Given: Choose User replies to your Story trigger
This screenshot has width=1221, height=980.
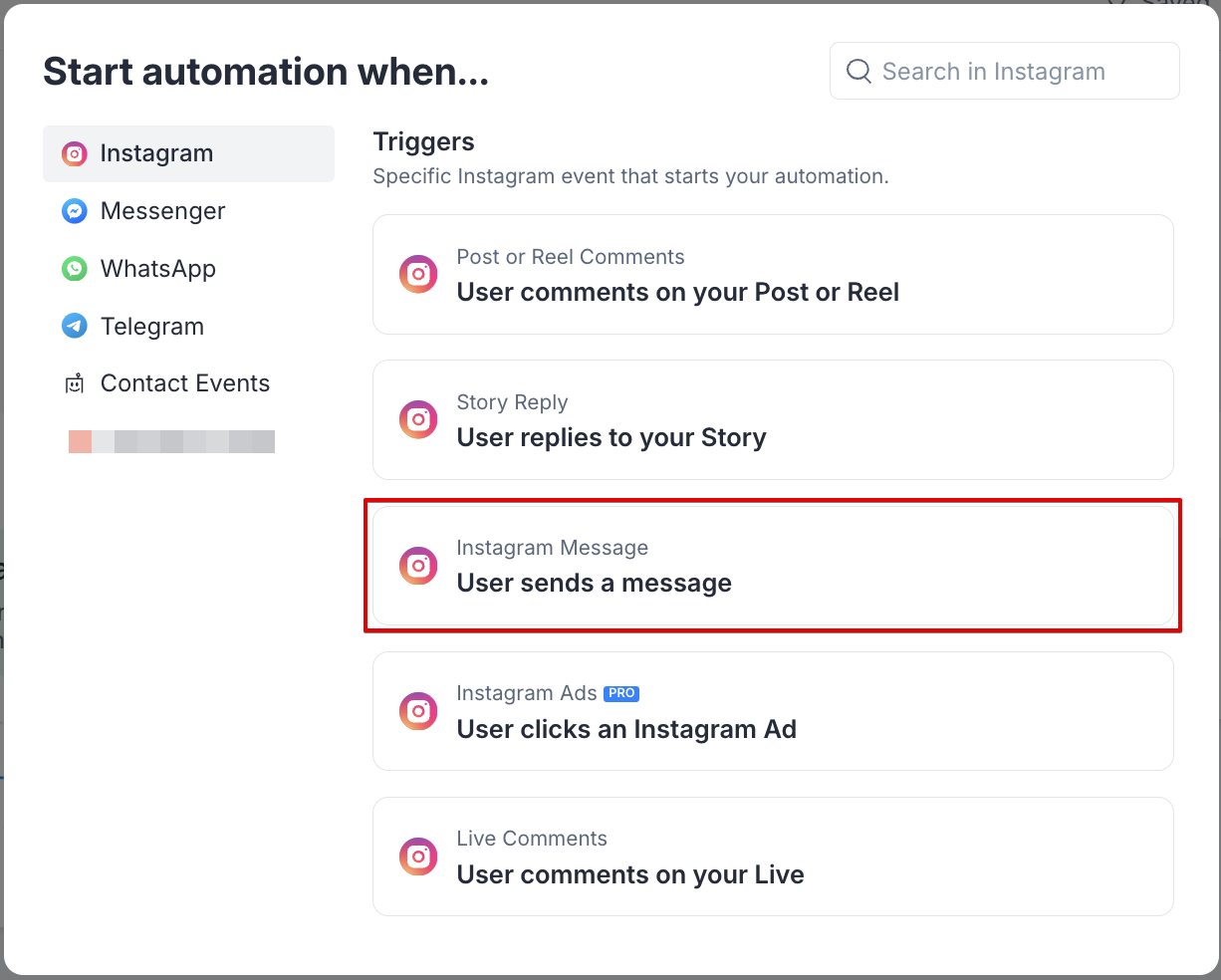Looking at the screenshot, I should [773, 420].
